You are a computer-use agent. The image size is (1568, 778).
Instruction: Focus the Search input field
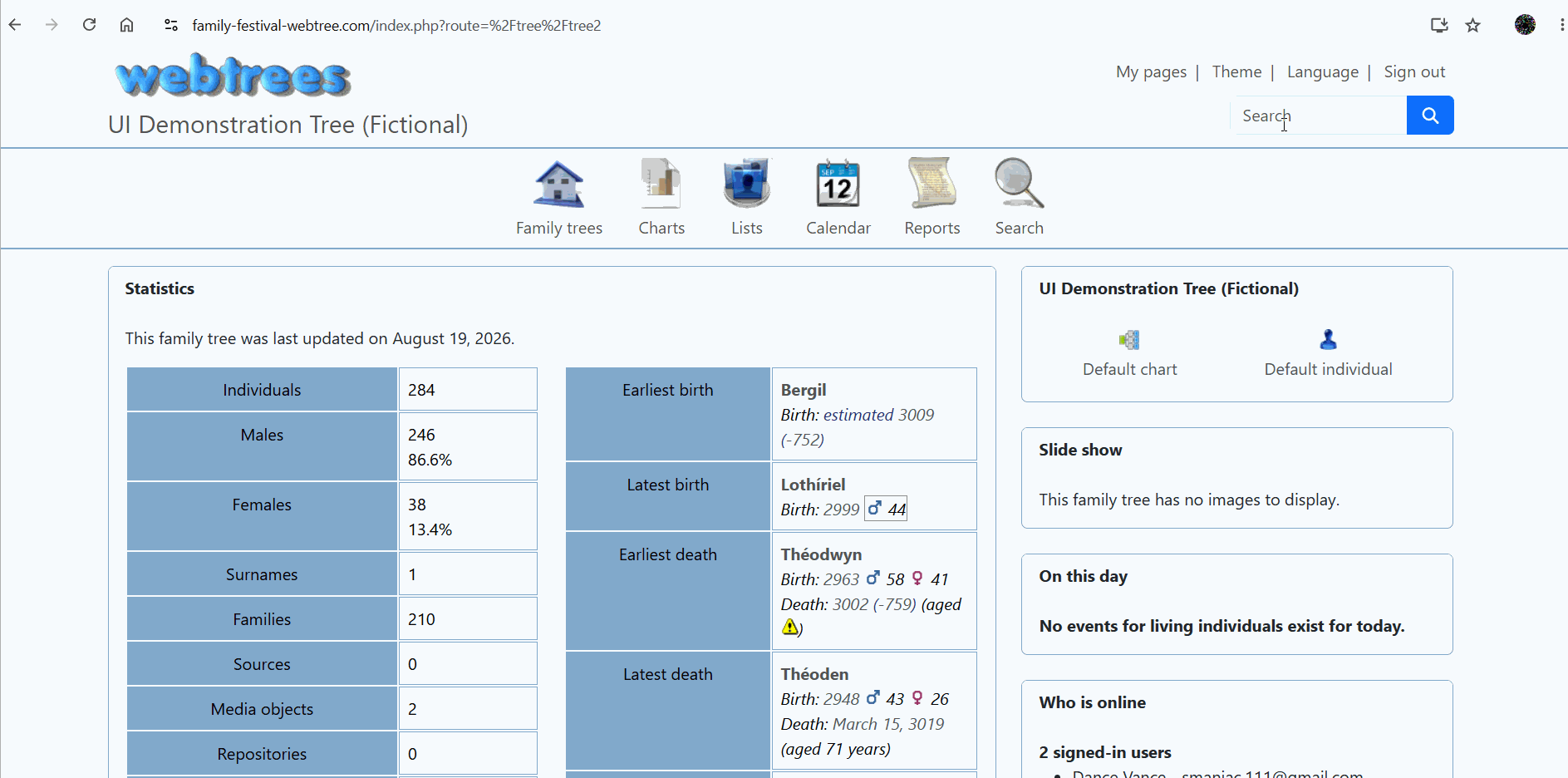pos(1319,116)
